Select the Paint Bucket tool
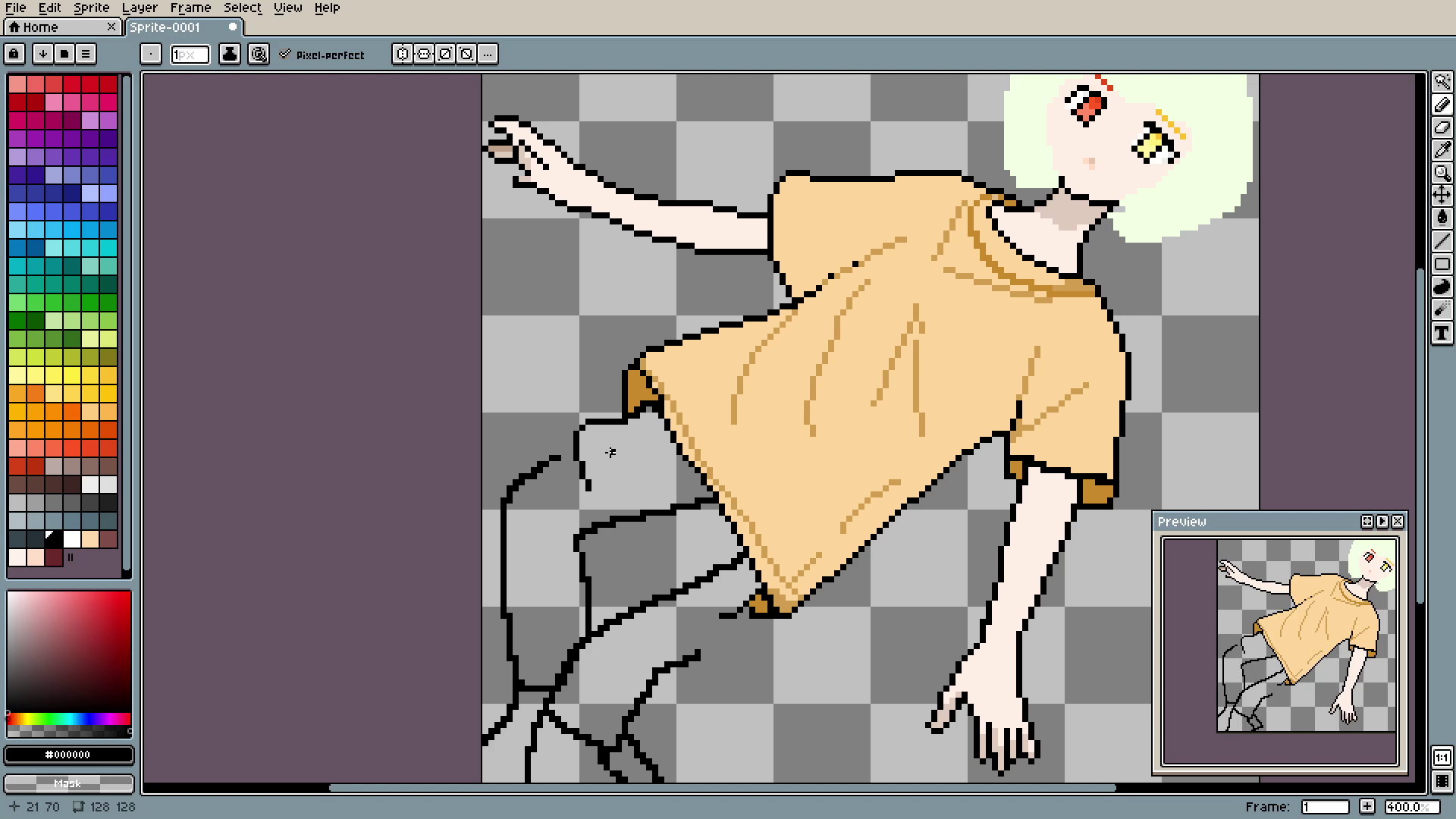 [x=1442, y=218]
